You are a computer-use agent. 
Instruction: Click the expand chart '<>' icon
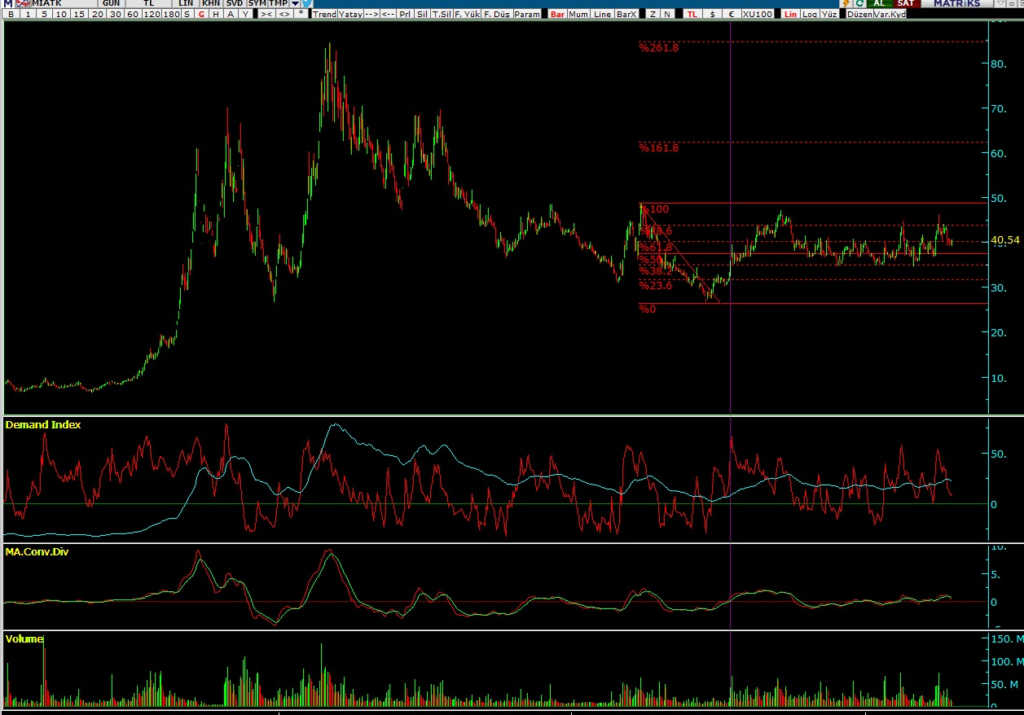coord(285,15)
